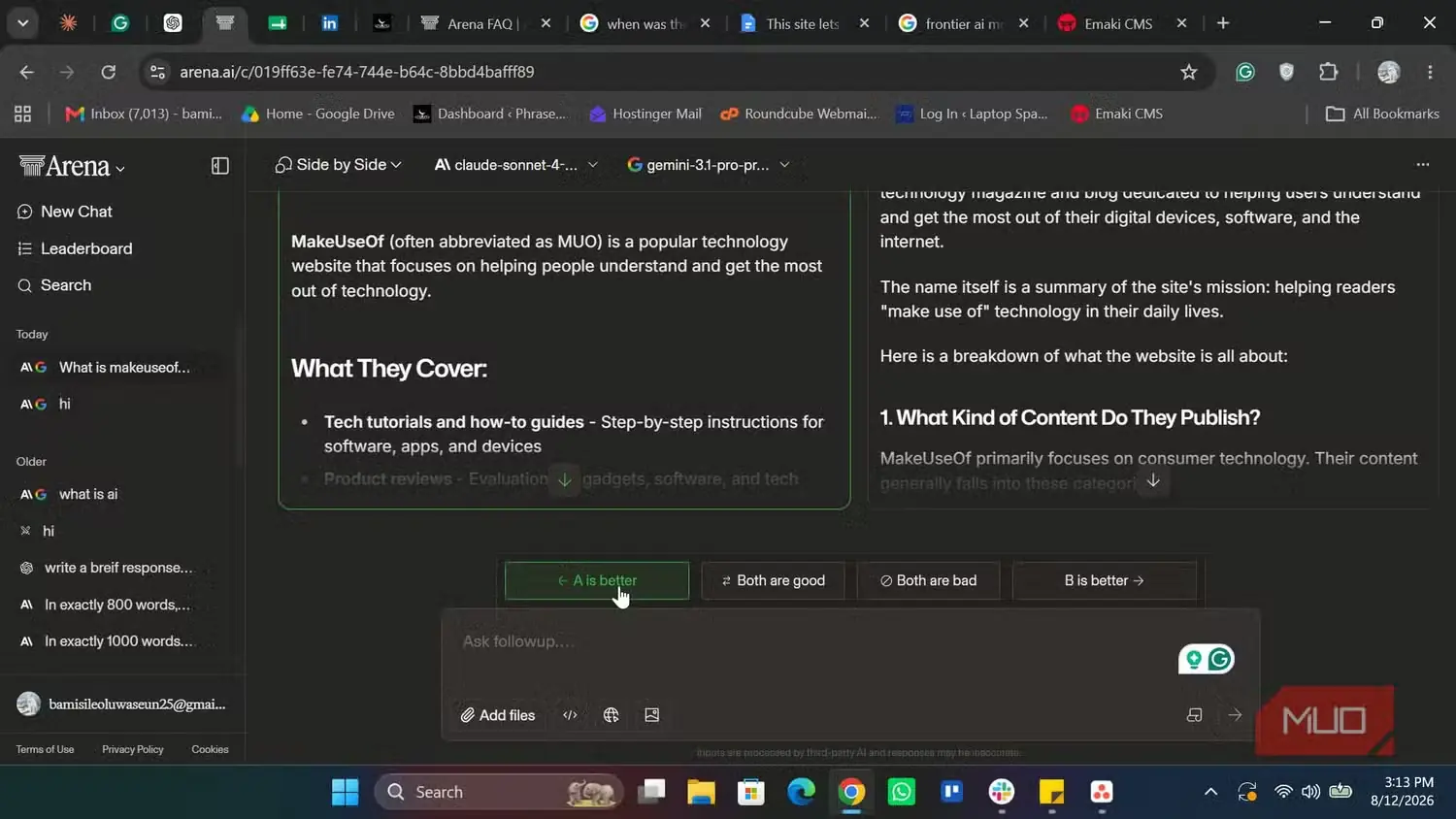Open the claude-sonnet-4 model dropdown
The width and height of the screenshot is (1456, 819).
click(x=515, y=165)
